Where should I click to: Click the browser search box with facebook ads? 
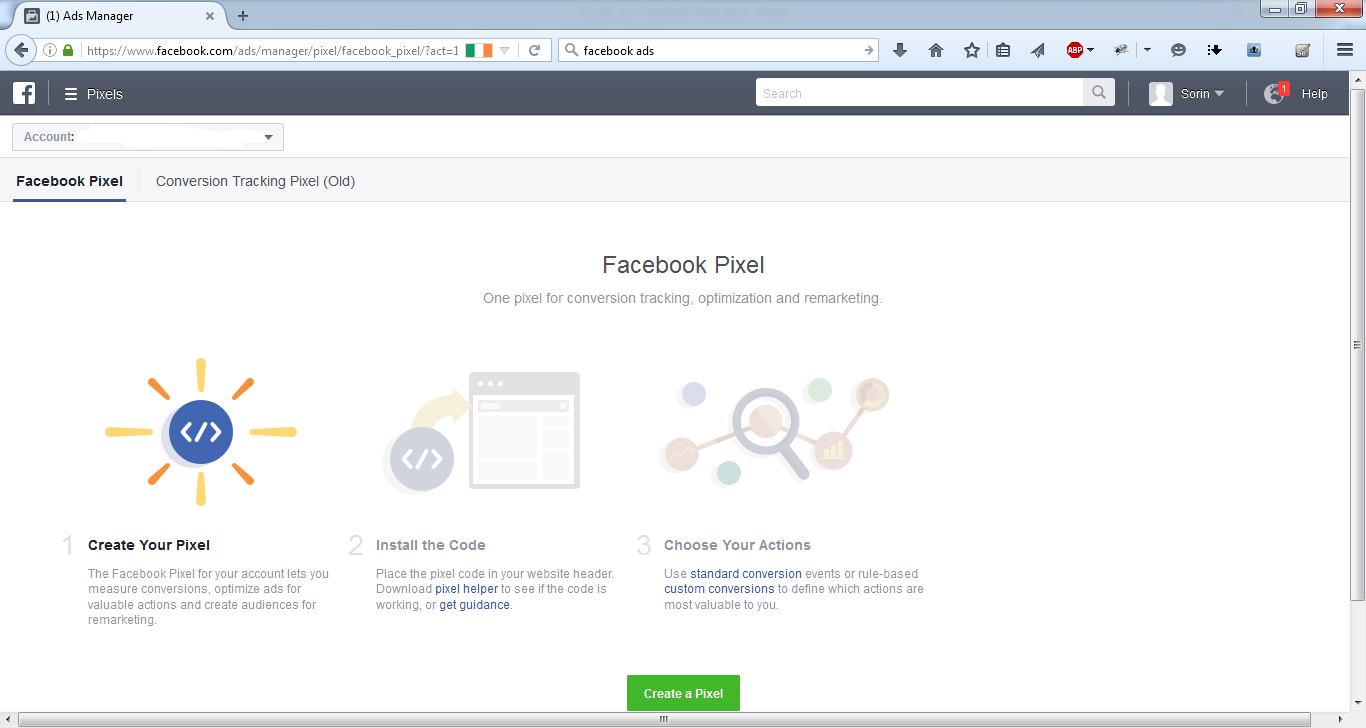[x=720, y=50]
